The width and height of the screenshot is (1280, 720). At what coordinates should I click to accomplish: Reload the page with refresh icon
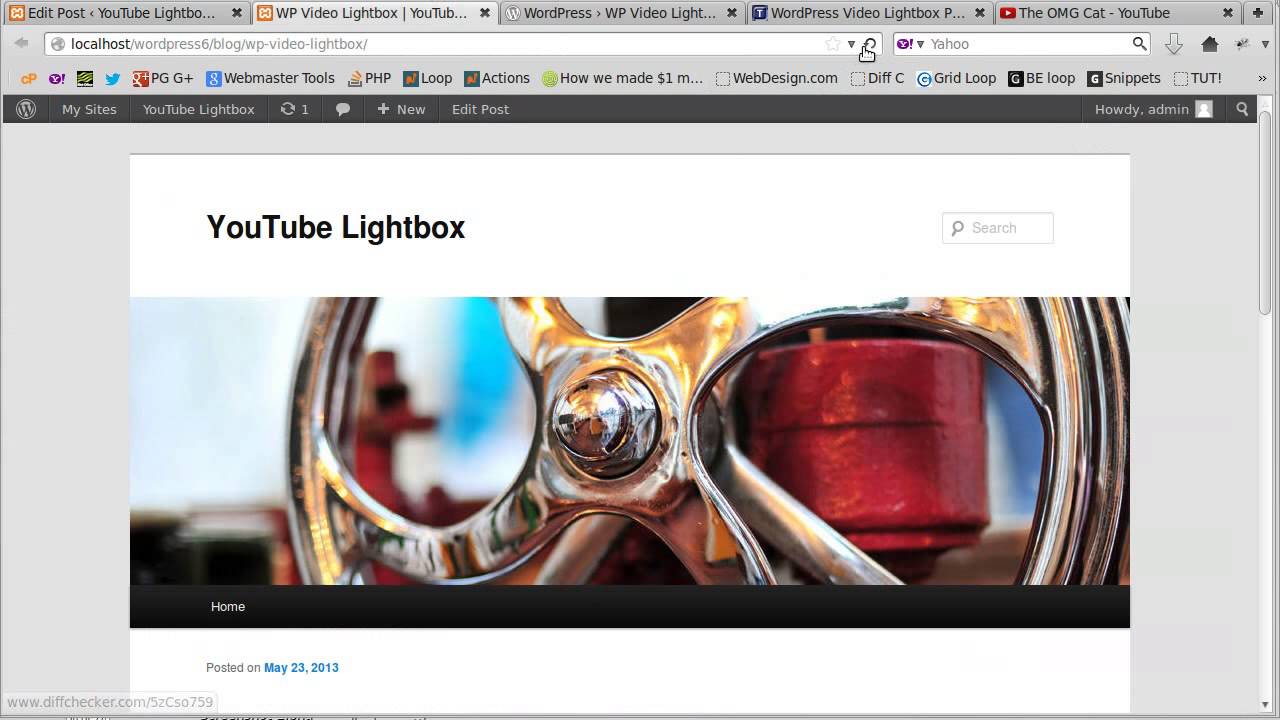click(x=869, y=44)
